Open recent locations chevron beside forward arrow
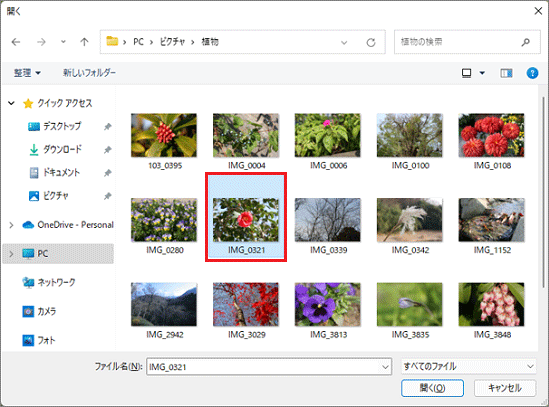 click(x=63, y=42)
